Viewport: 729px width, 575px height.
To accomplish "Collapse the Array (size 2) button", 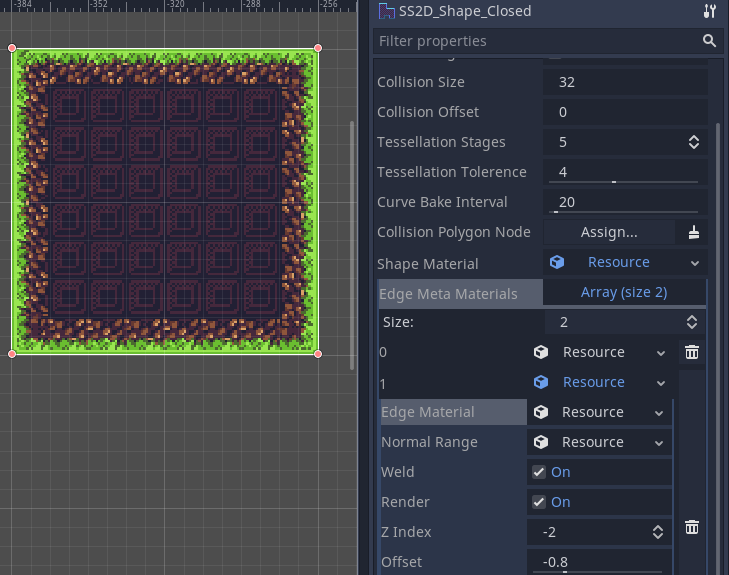I will [624, 292].
